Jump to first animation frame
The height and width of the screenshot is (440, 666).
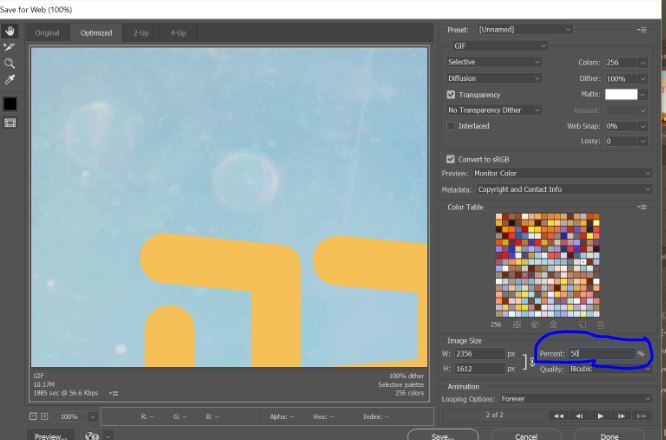coord(559,416)
